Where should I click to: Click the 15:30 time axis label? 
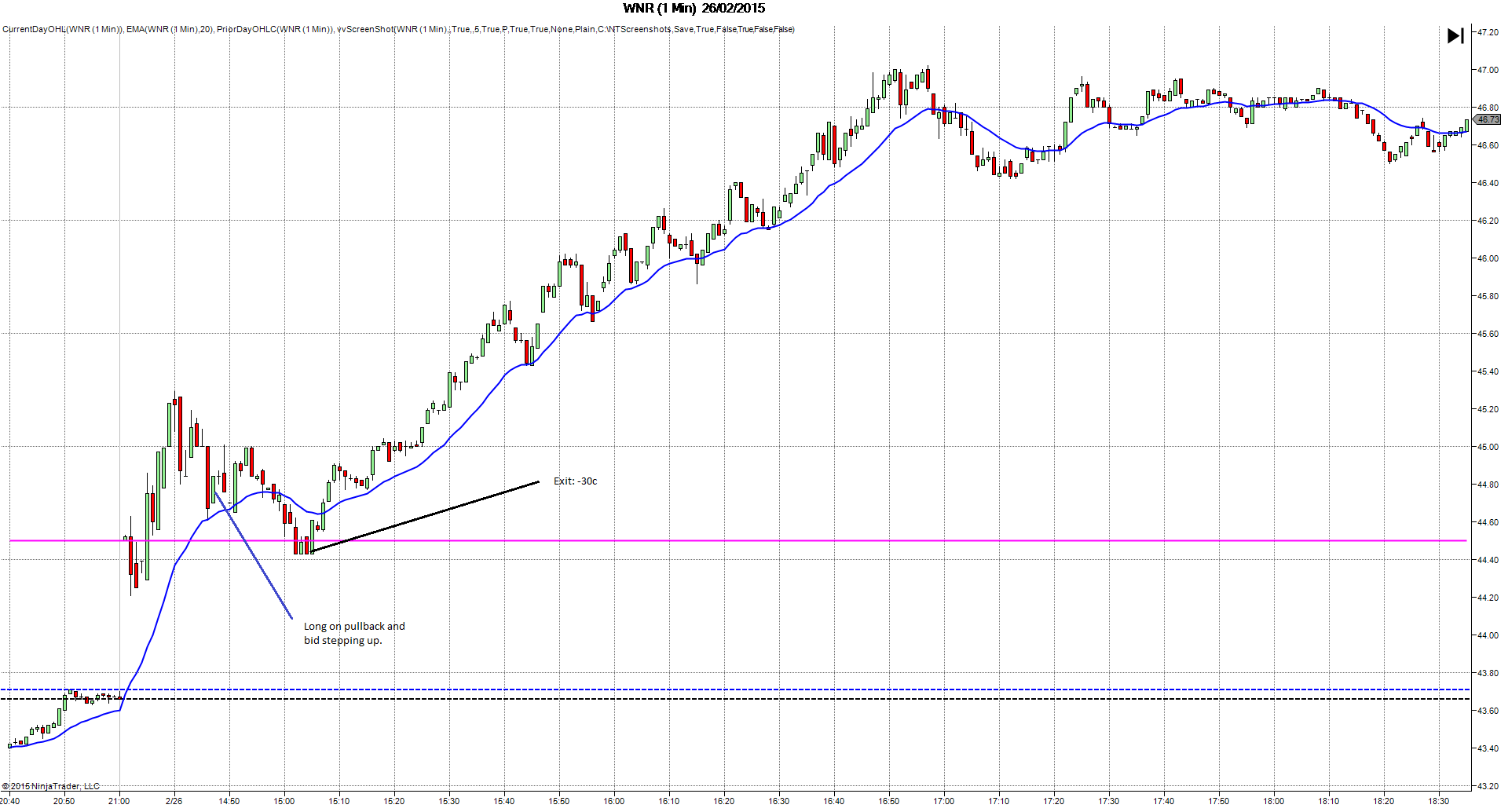449,801
